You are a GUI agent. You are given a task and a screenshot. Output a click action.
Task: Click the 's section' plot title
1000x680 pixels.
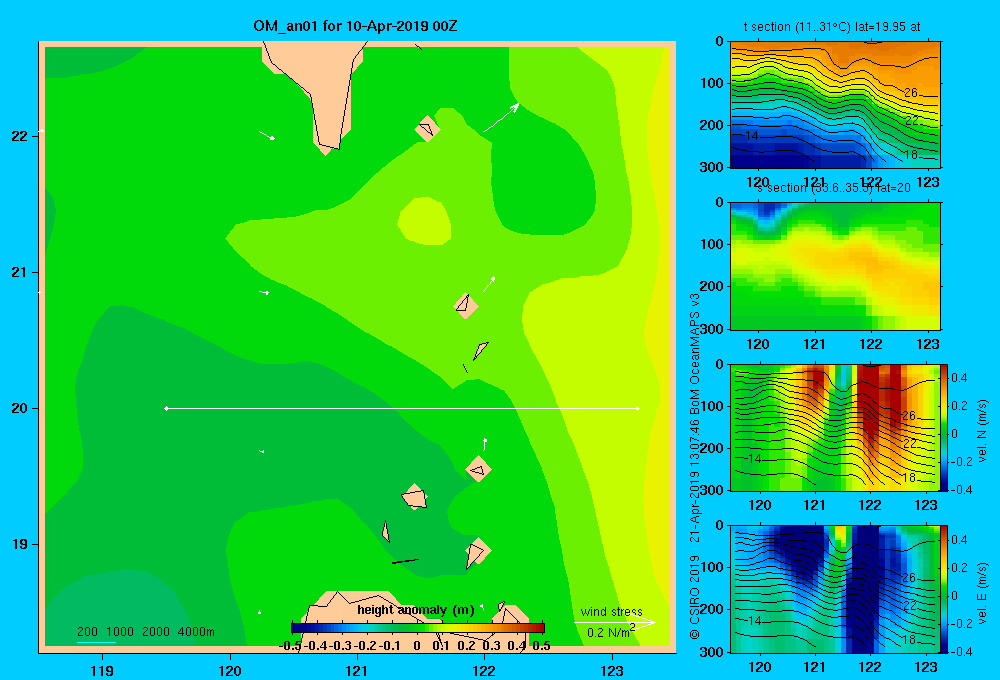point(833,188)
